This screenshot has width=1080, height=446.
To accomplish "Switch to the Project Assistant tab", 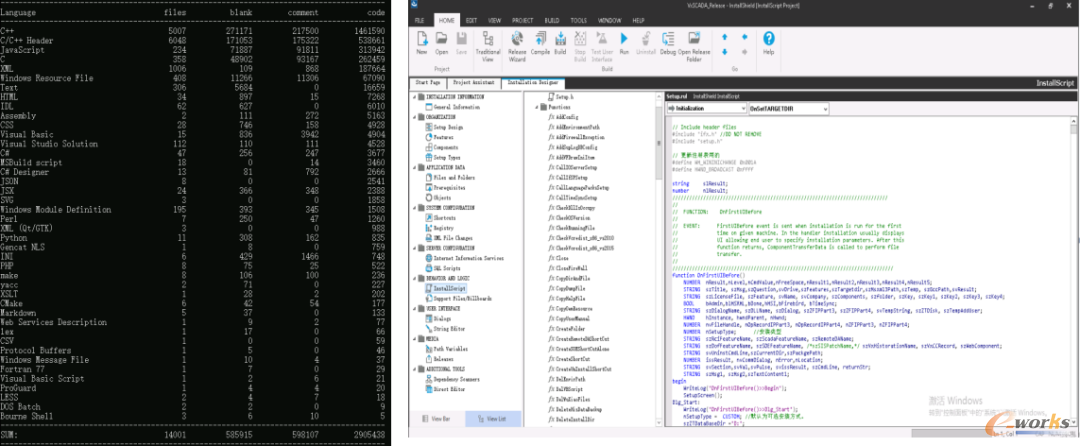I will (x=475, y=83).
